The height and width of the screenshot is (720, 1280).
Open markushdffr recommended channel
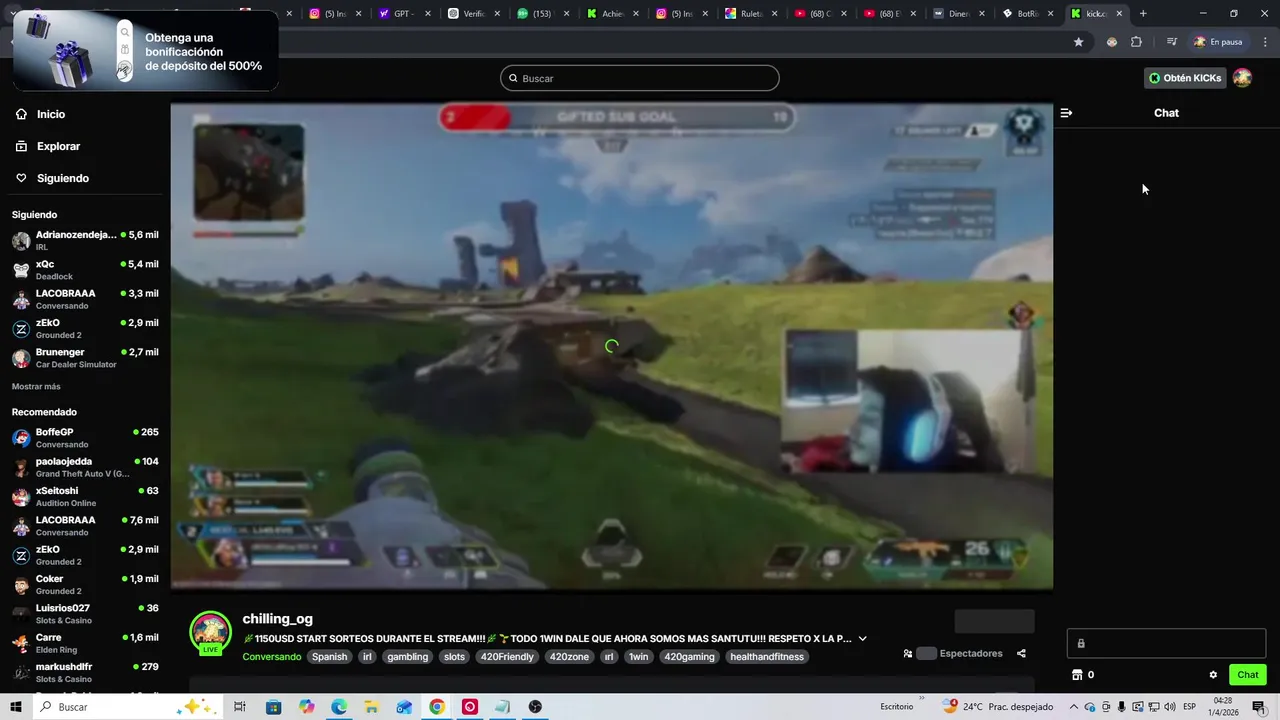coord(85,672)
